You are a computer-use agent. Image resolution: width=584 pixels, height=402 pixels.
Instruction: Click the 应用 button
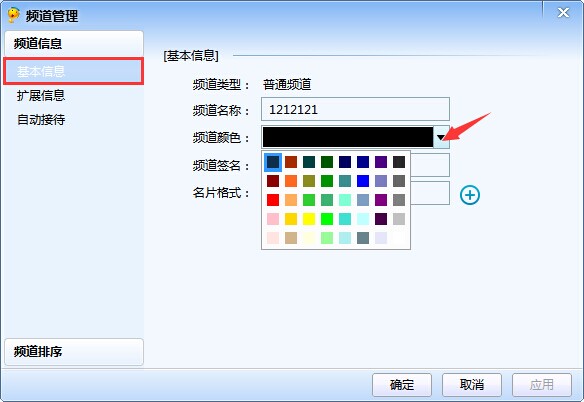pos(542,384)
